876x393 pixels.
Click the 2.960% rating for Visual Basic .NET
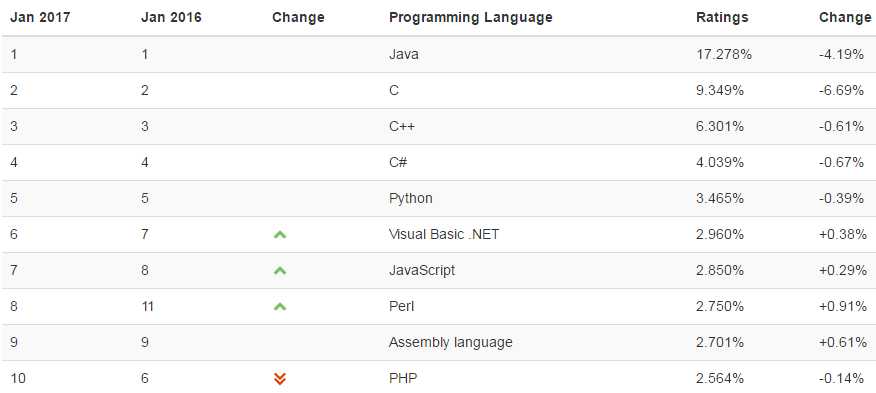pos(720,234)
